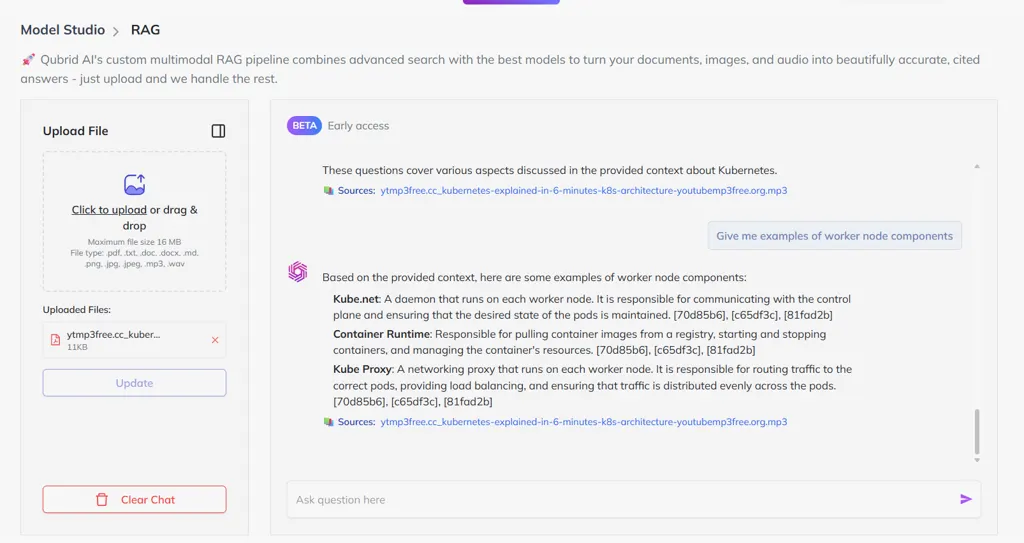Remove the uploaded ytmp3free.cc_kuber file
The width and height of the screenshot is (1024, 543).
click(215, 340)
